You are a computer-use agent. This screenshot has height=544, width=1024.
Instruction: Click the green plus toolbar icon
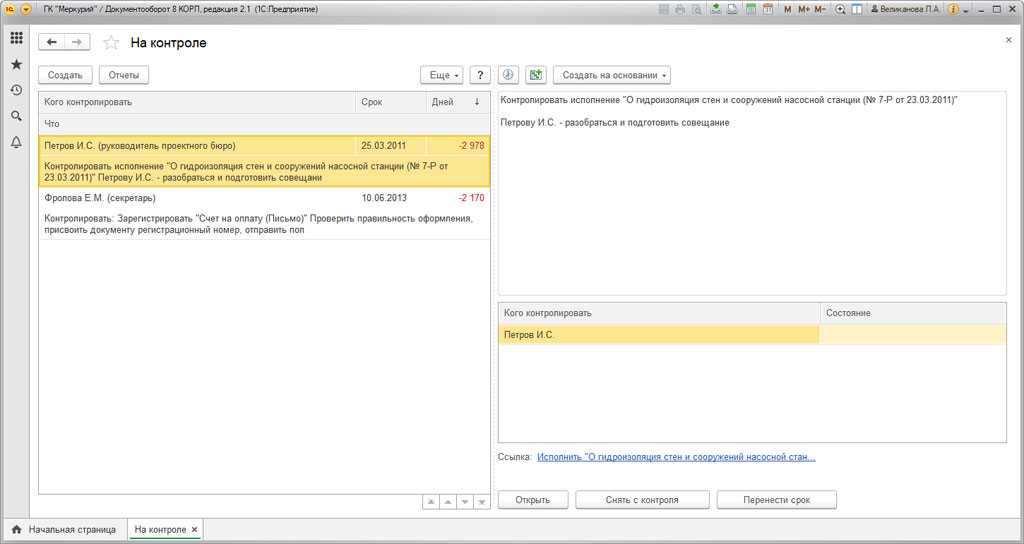pyautogui.click(x=535, y=75)
